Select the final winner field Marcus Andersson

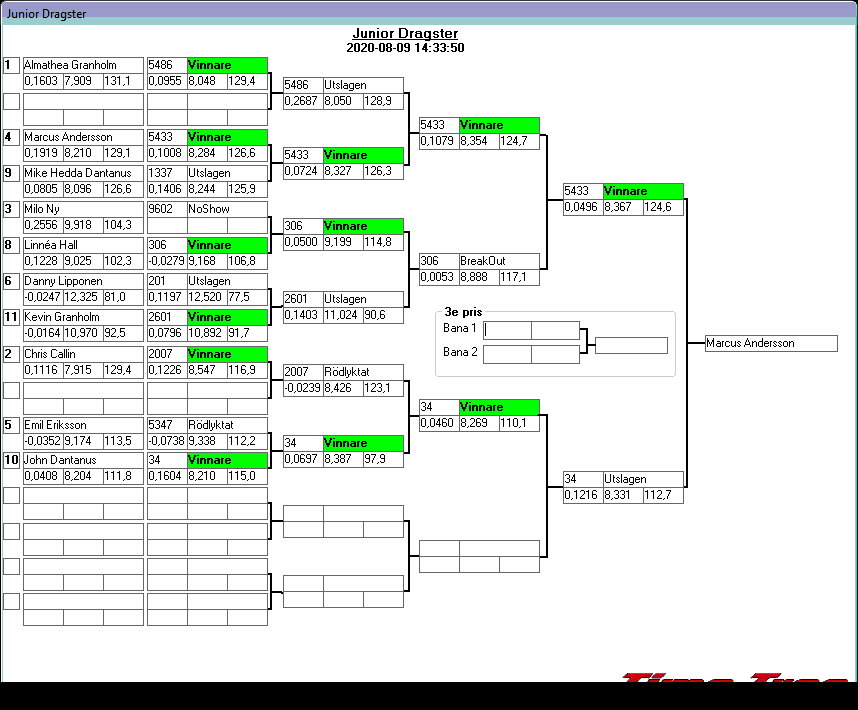click(x=770, y=343)
